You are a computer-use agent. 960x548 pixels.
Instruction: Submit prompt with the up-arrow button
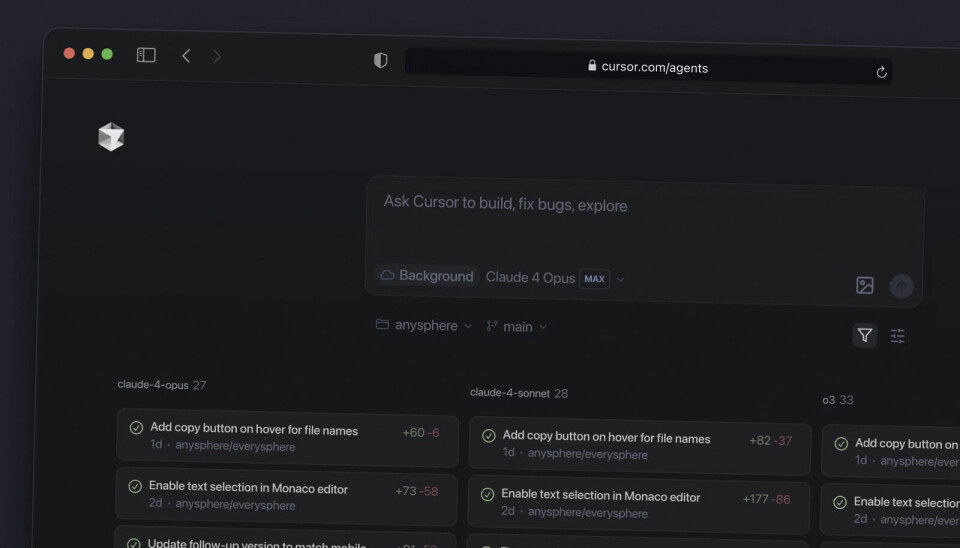click(901, 286)
